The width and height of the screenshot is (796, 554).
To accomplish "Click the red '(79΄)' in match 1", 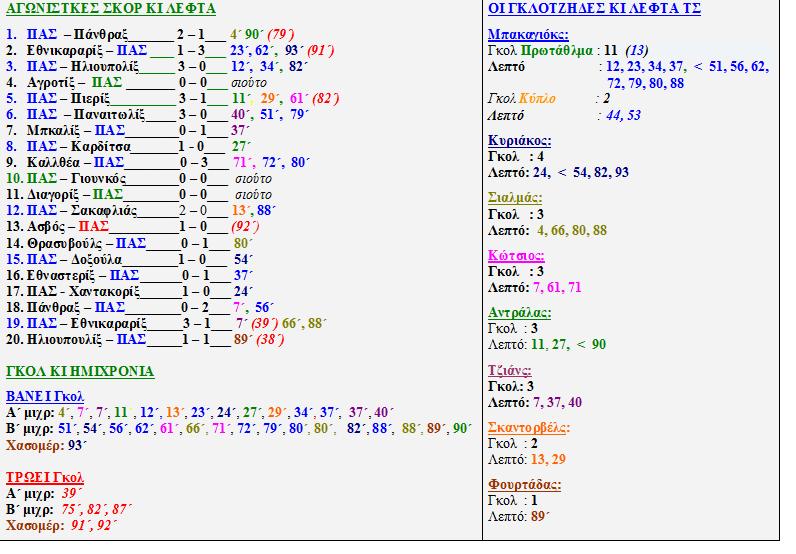I will tap(281, 35).
